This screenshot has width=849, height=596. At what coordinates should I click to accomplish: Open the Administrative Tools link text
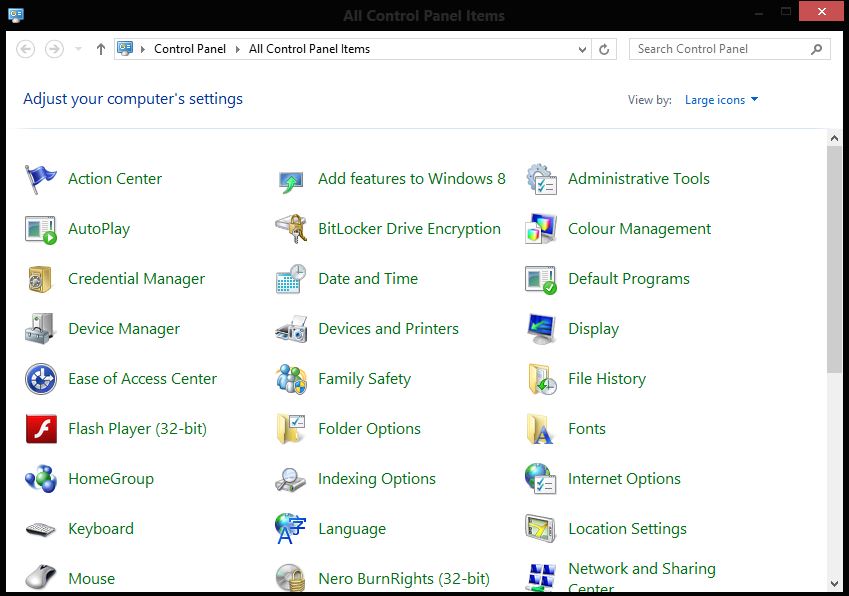(x=638, y=179)
